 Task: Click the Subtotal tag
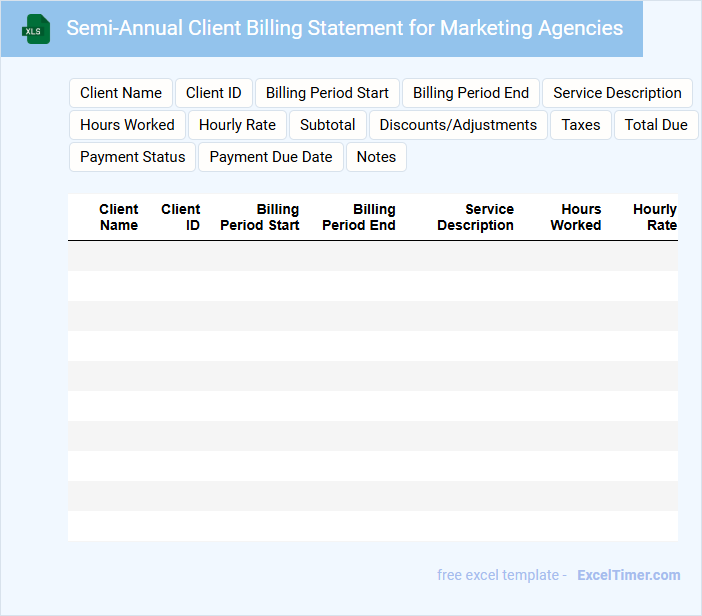[328, 125]
